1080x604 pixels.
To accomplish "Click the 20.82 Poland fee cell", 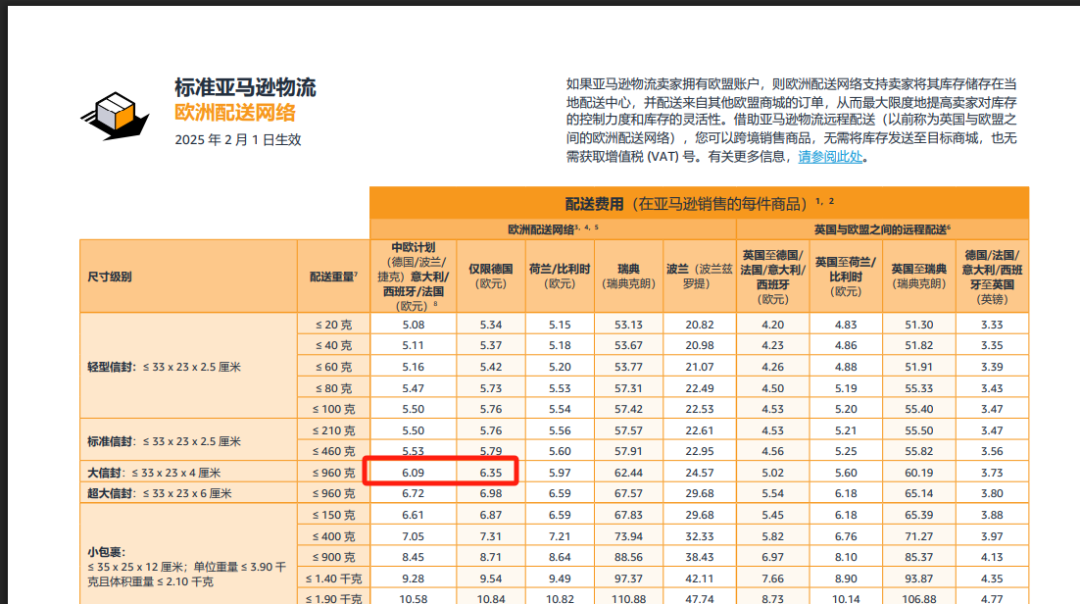I will tap(699, 324).
